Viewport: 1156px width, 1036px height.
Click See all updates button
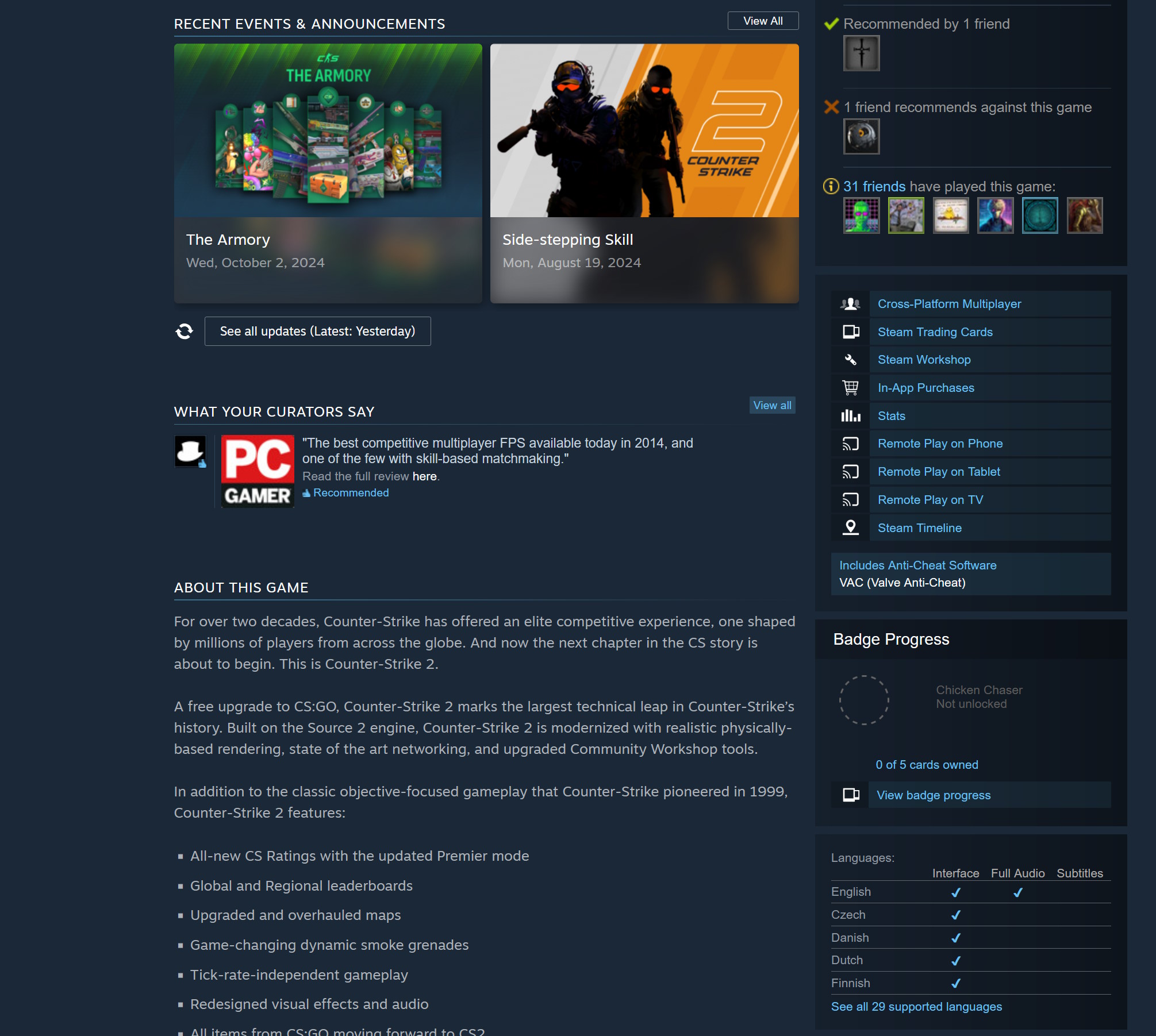pos(317,331)
